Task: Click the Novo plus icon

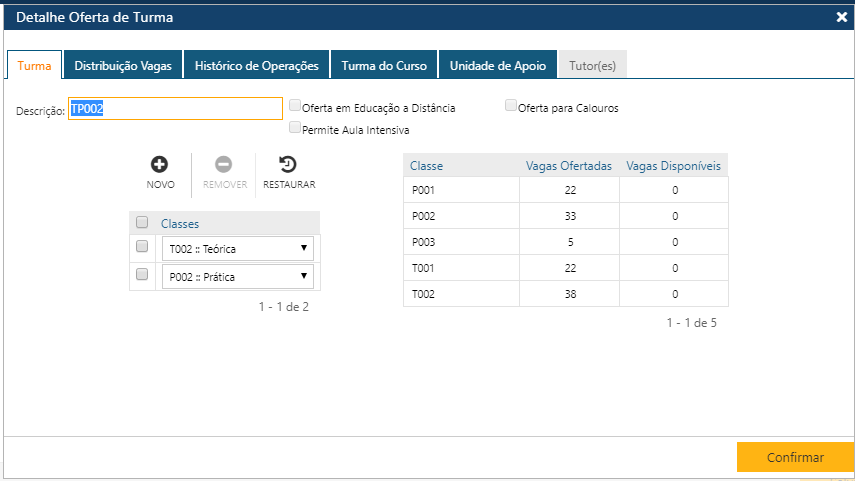Action: pyautogui.click(x=160, y=165)
